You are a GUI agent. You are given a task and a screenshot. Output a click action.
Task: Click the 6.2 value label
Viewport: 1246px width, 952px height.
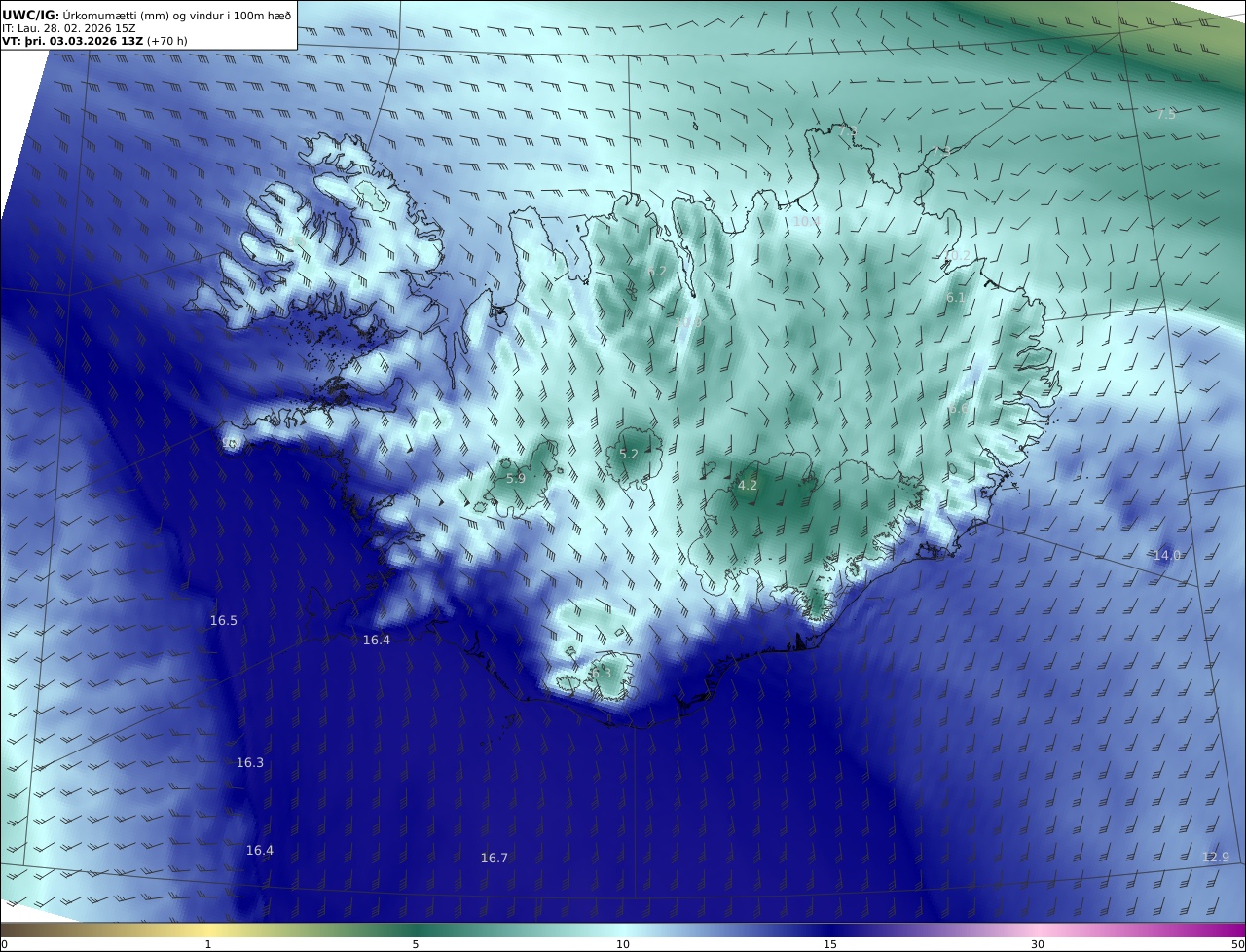tap(657, 272)
